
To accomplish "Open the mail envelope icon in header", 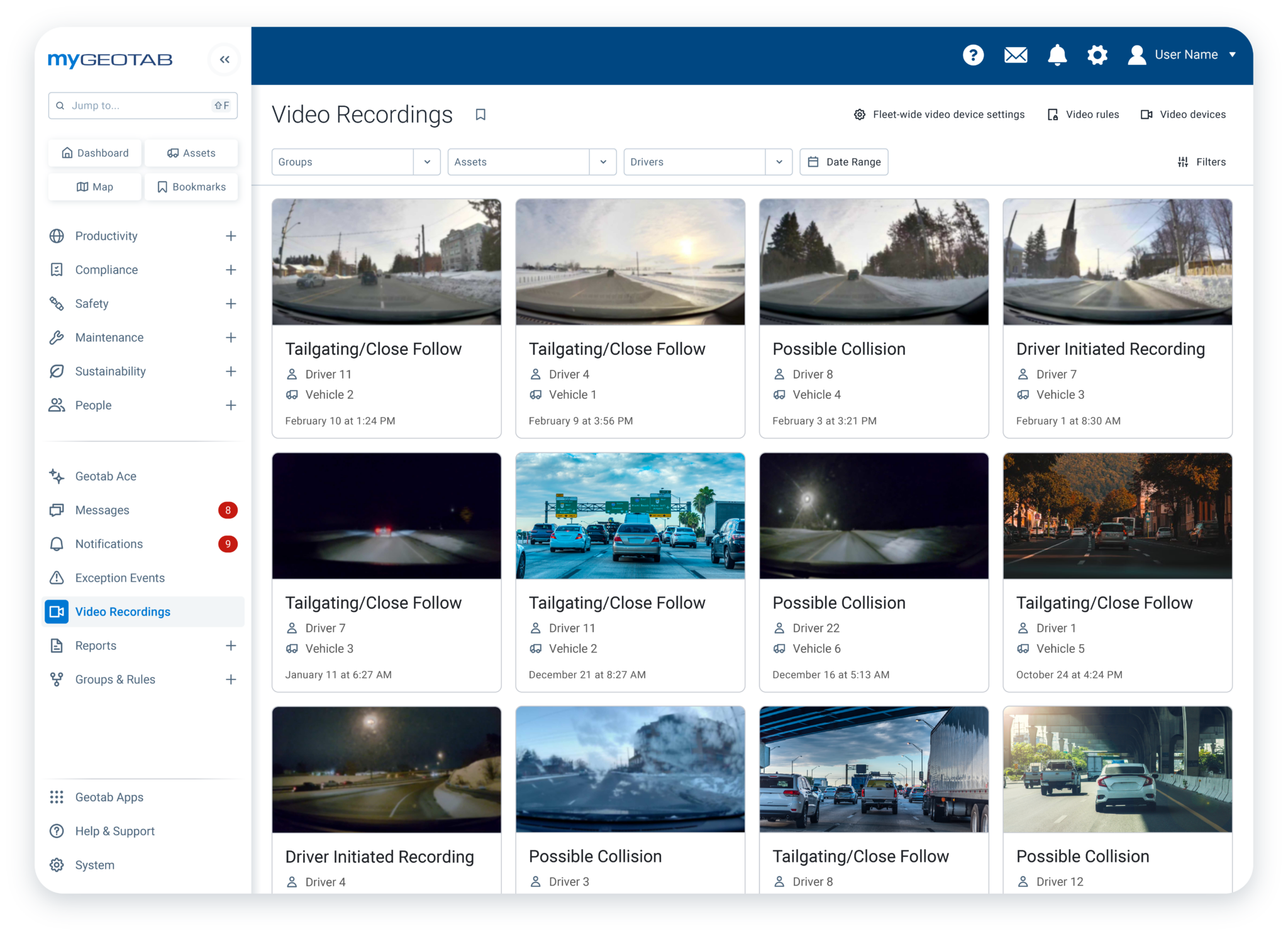I will [1016, 55].
